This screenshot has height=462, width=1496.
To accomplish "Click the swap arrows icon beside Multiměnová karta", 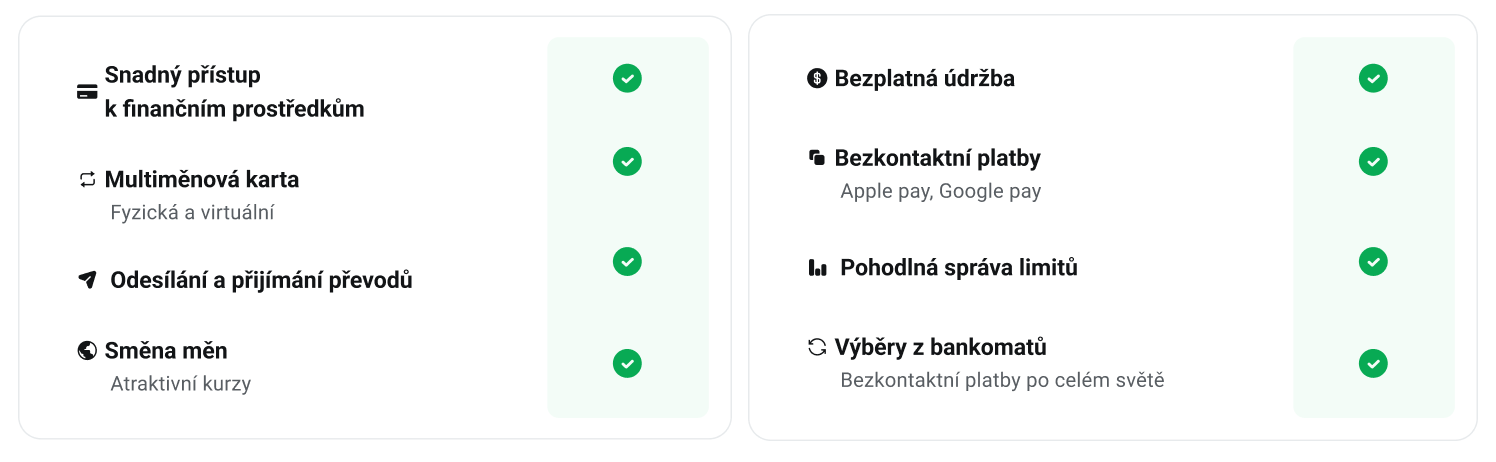I will (87, 180).
